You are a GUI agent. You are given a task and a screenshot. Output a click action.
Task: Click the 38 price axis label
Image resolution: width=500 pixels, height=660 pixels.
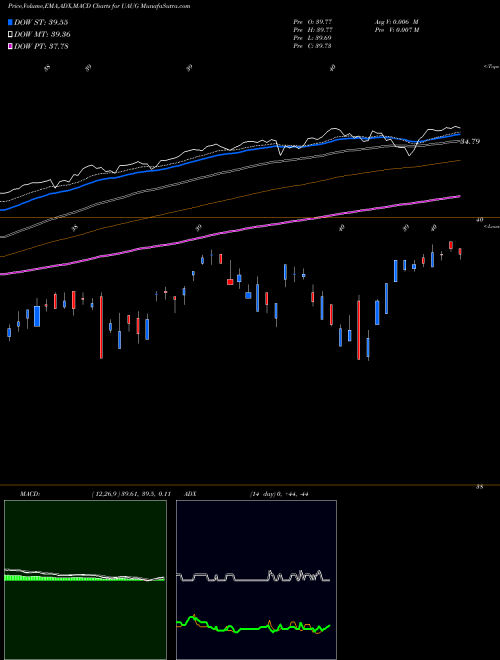tap(479, 487)
